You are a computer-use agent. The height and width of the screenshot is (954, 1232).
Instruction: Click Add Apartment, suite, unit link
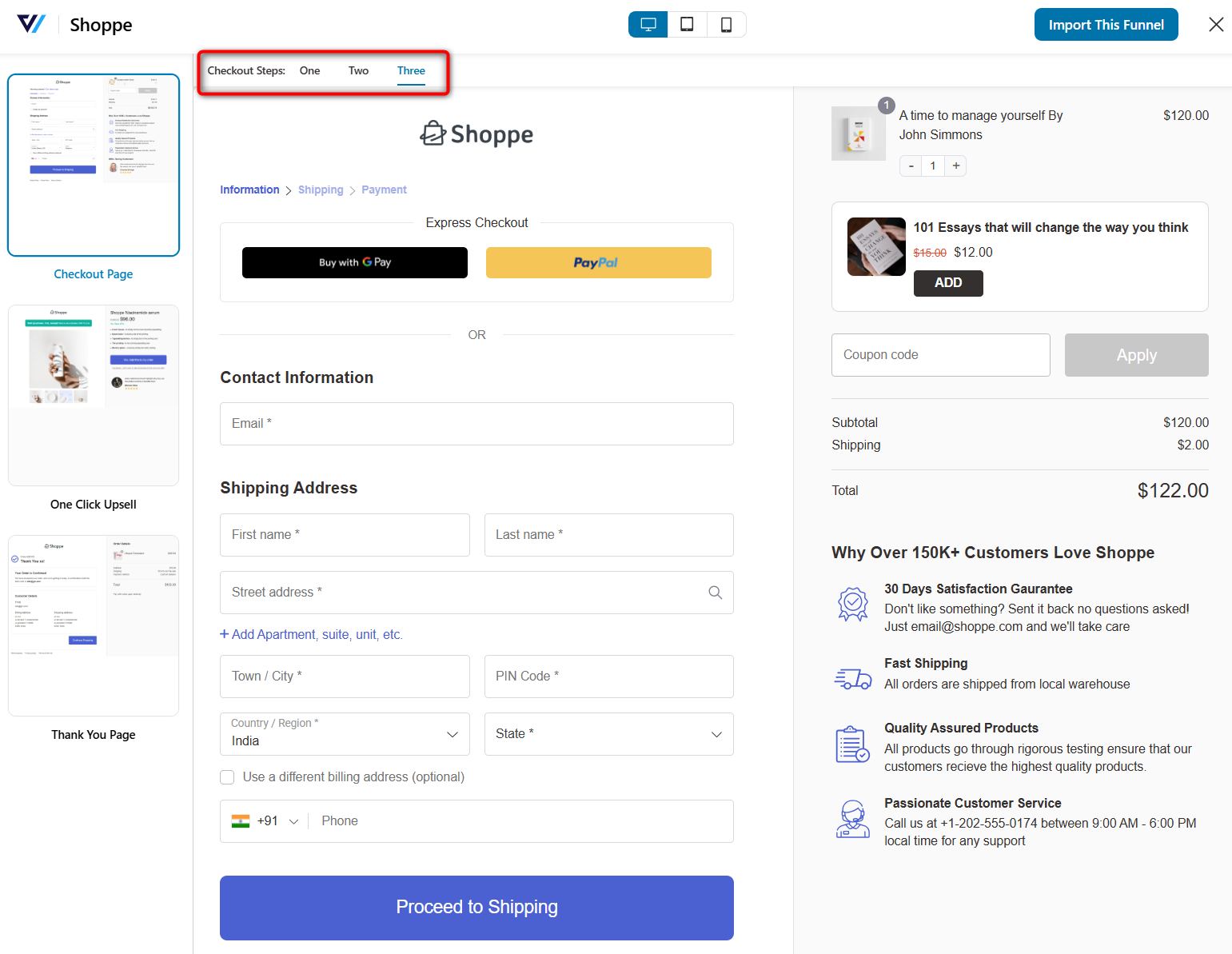pos(312,634)
